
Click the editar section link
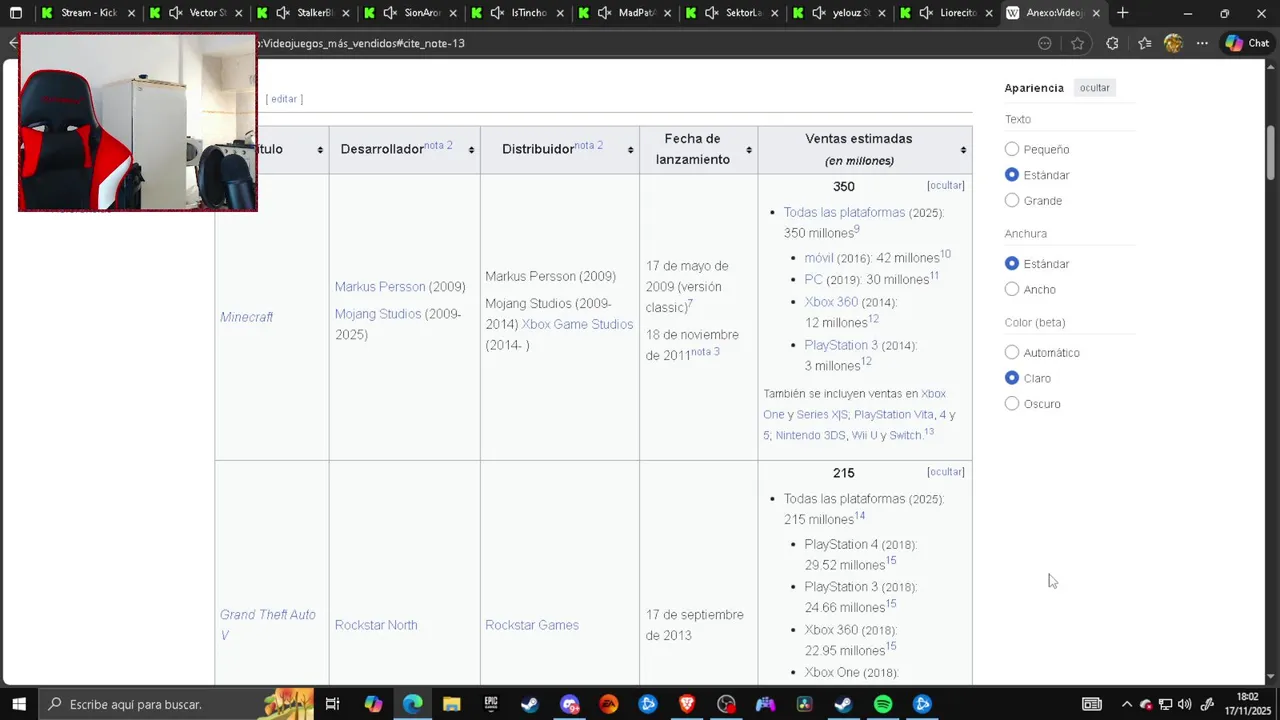[284, 99]
